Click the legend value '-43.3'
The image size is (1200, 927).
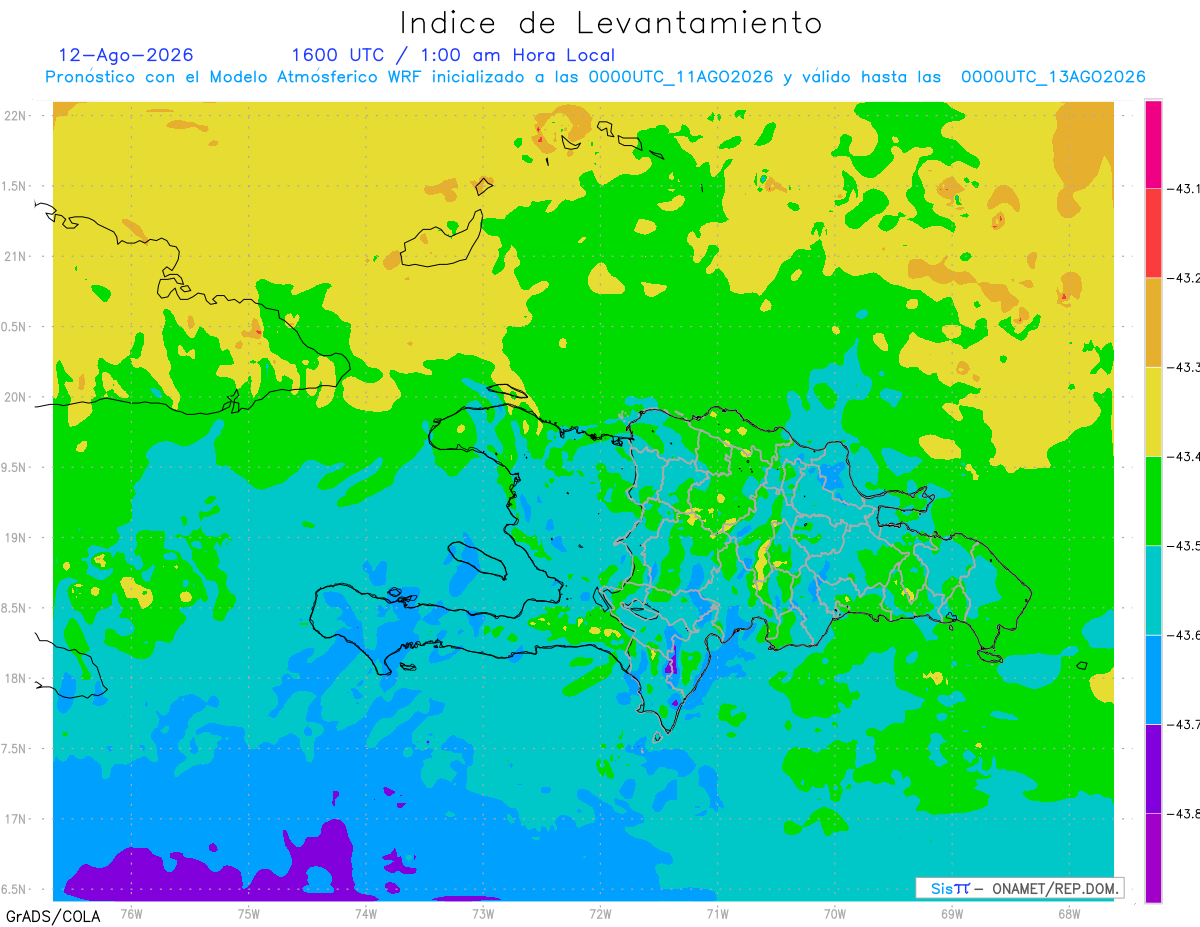click(1184, 367)
